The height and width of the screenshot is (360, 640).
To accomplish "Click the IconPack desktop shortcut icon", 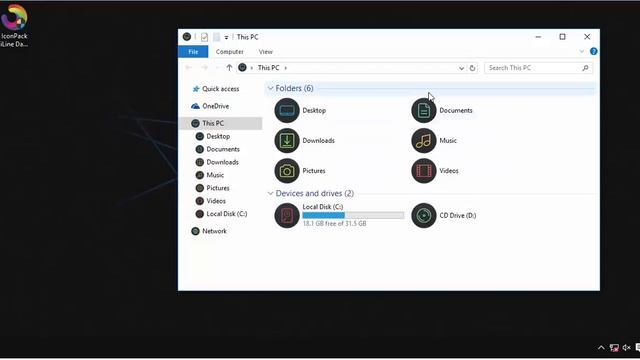I will tap(13, 17).
